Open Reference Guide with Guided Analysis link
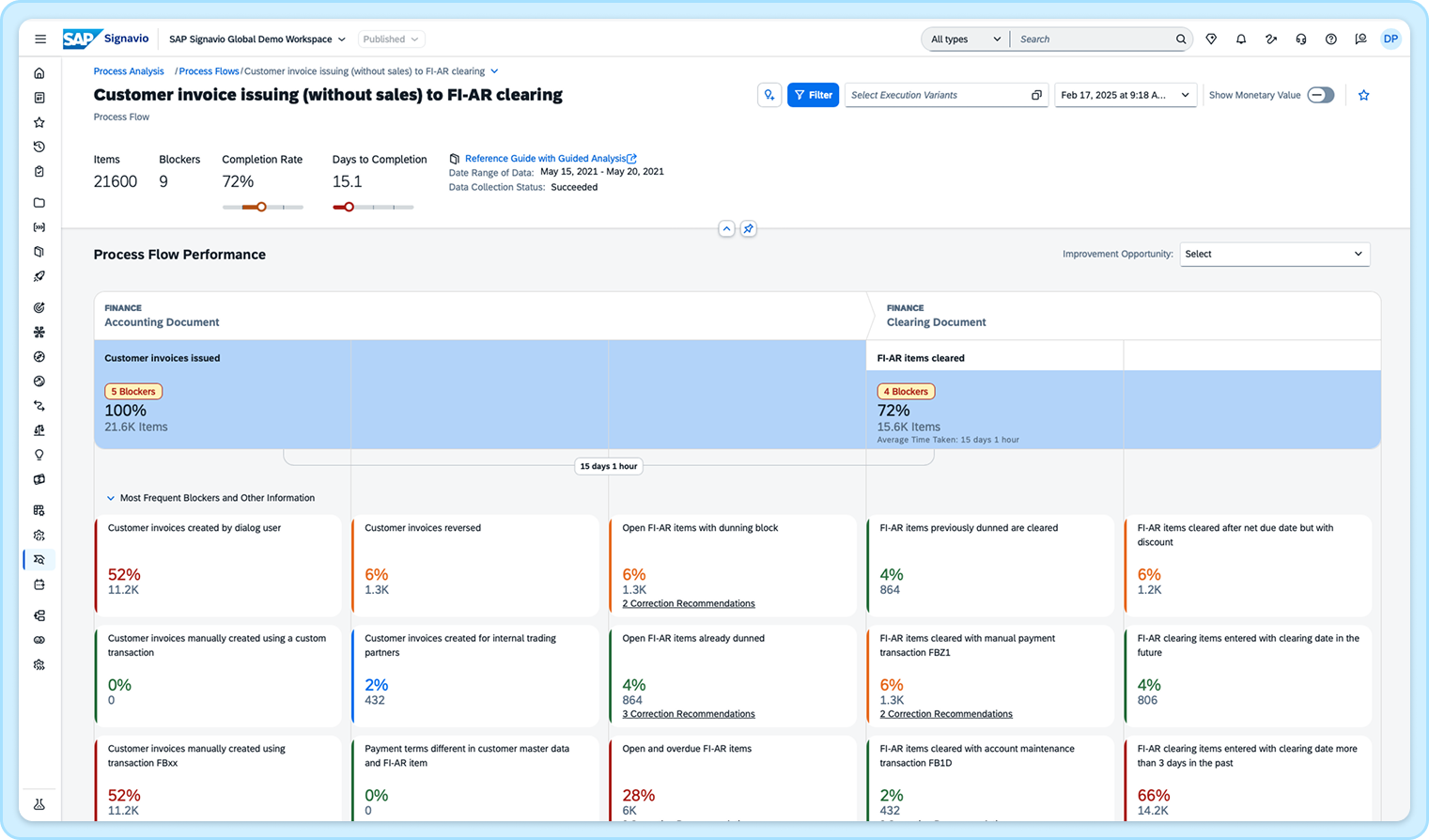 pyautogui.click(x=550, y=159)
